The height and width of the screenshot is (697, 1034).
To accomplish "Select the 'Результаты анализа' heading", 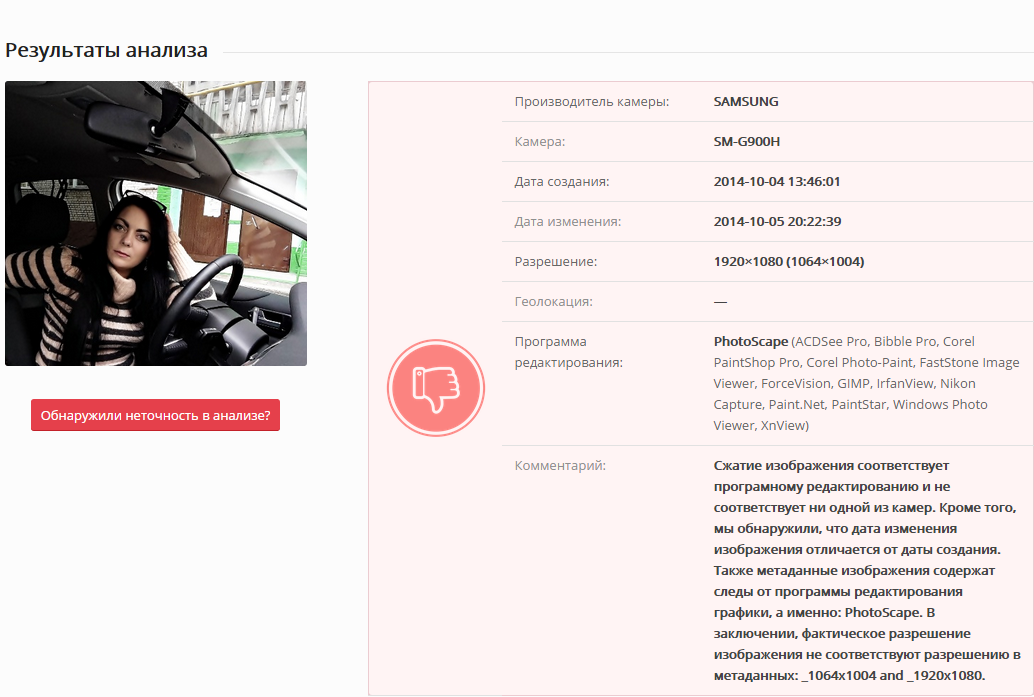I will tap(106, 50).
